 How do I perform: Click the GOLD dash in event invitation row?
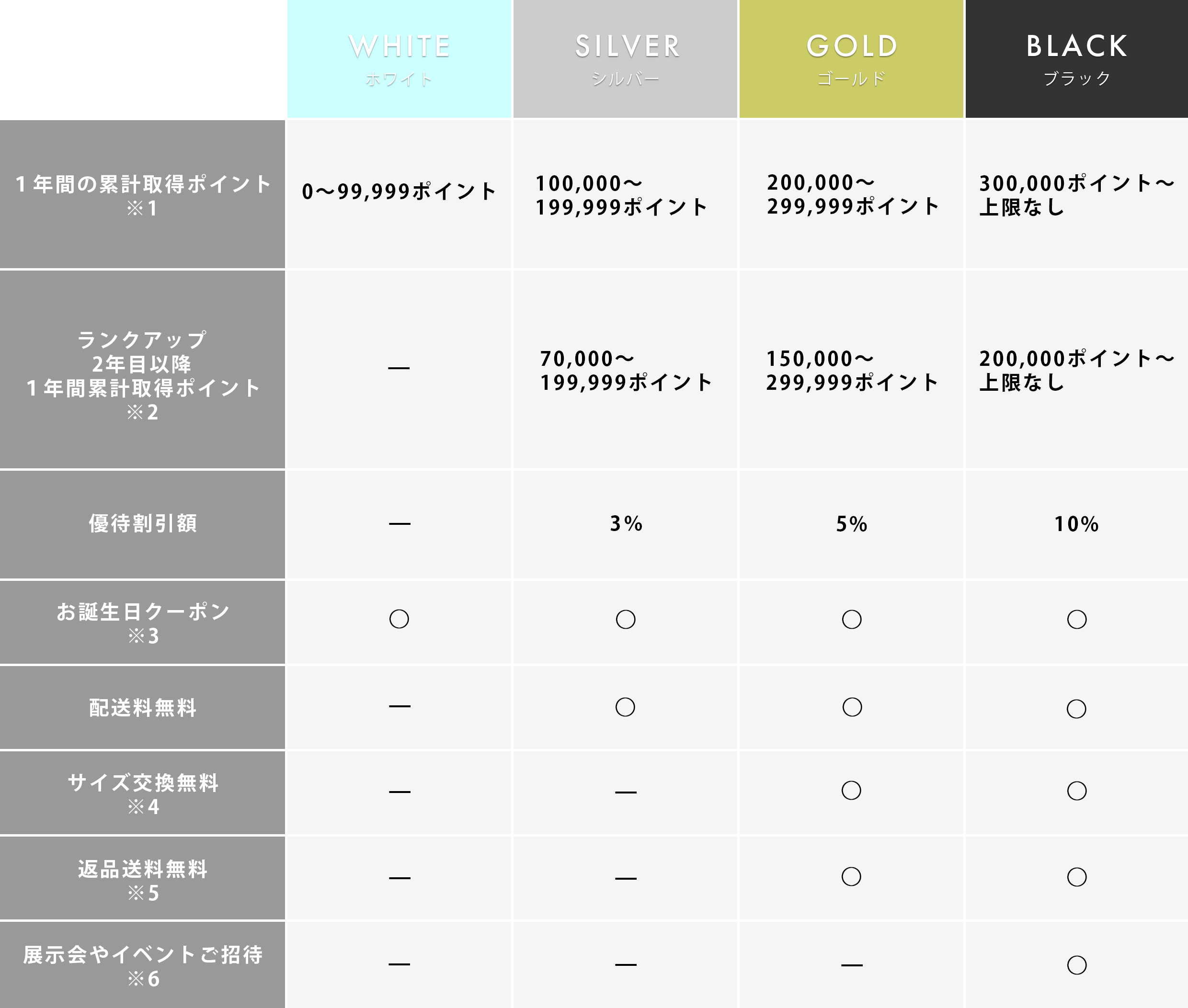[x=851, y=965]
